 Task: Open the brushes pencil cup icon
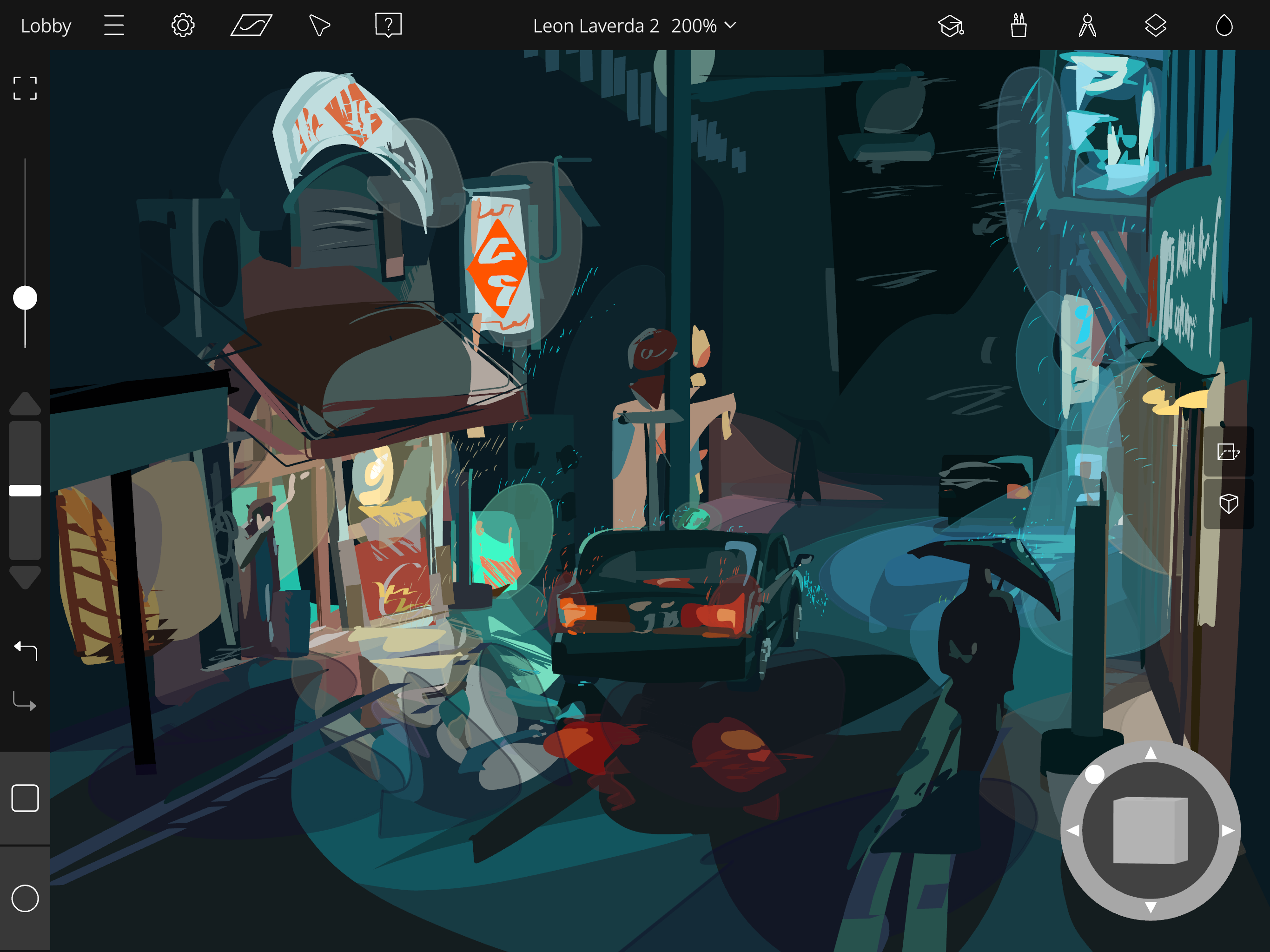(x=1019, y=26)
